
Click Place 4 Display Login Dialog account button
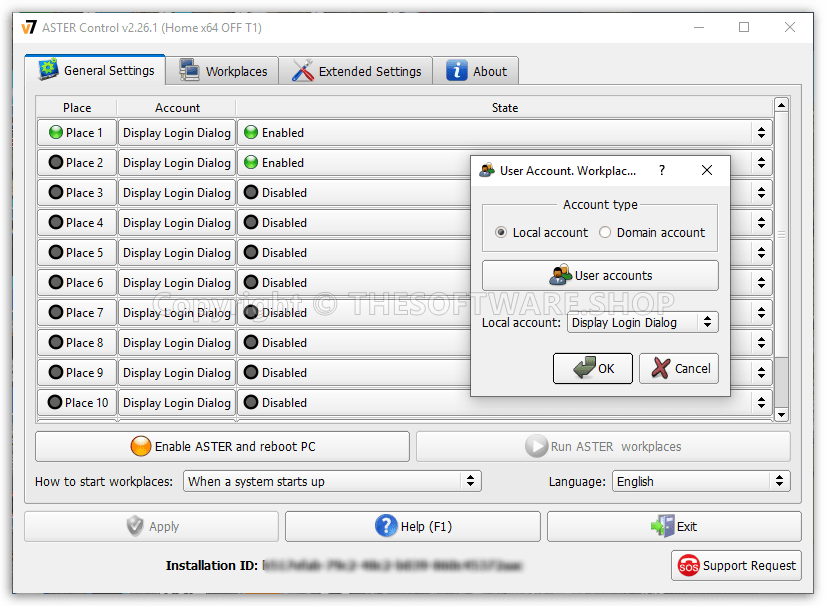[176, 222]
